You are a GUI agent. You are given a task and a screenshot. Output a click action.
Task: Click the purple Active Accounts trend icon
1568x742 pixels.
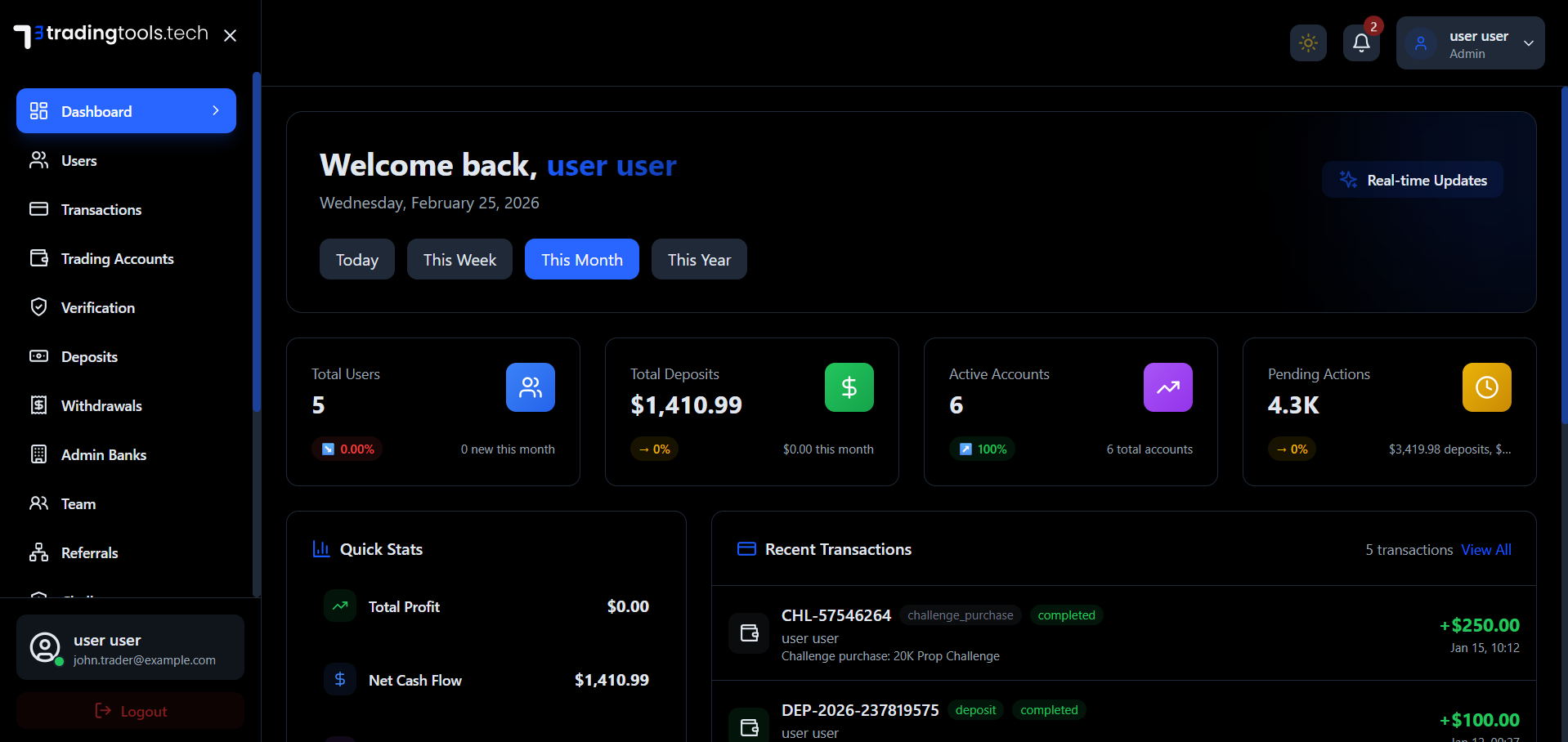click(1167, 387)
